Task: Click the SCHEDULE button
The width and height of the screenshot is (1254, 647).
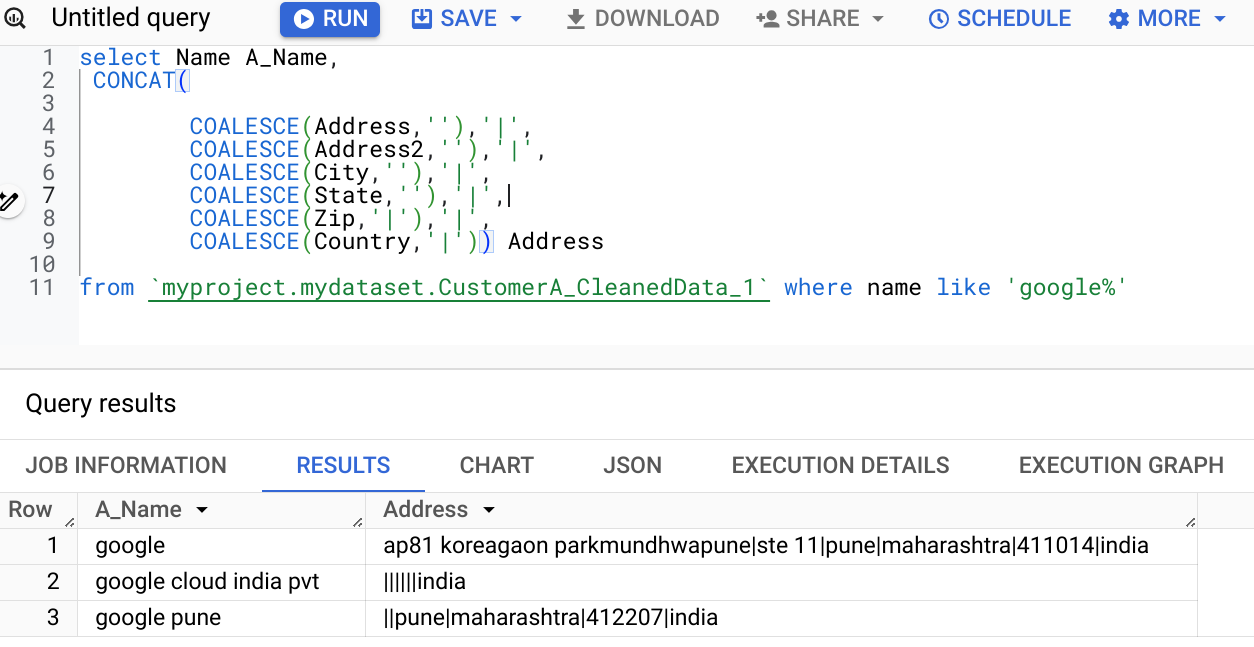Action: click(x=998, y=18)
